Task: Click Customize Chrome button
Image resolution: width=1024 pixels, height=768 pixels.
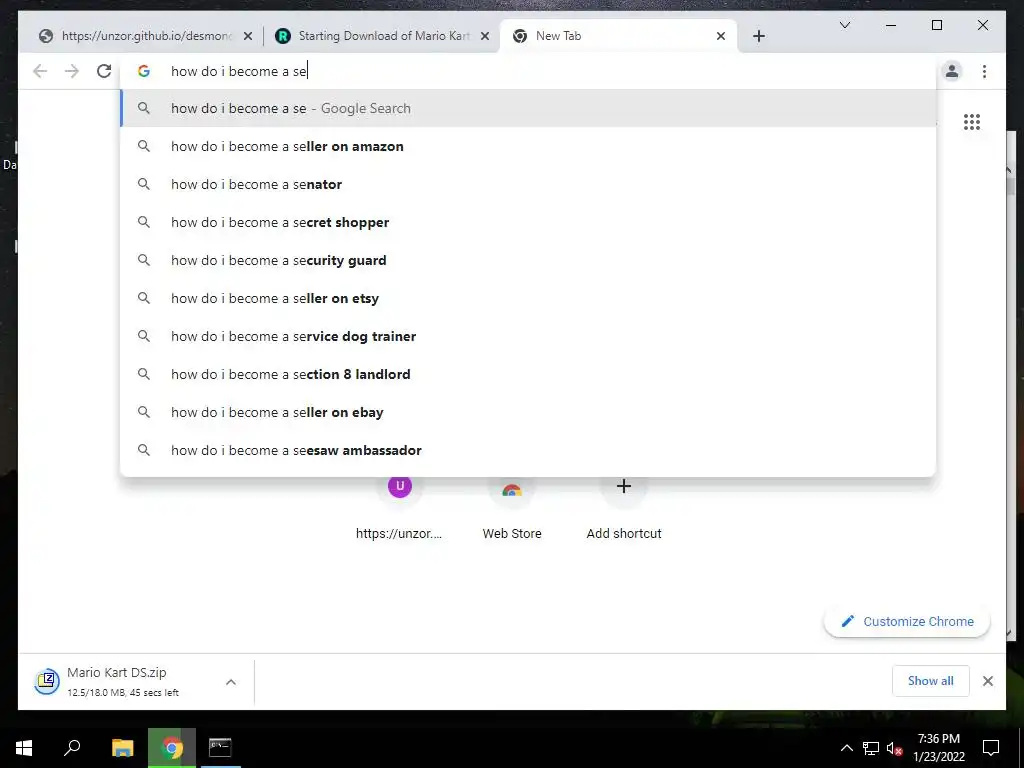Action: pyautogui.click(x=907, y=622)
